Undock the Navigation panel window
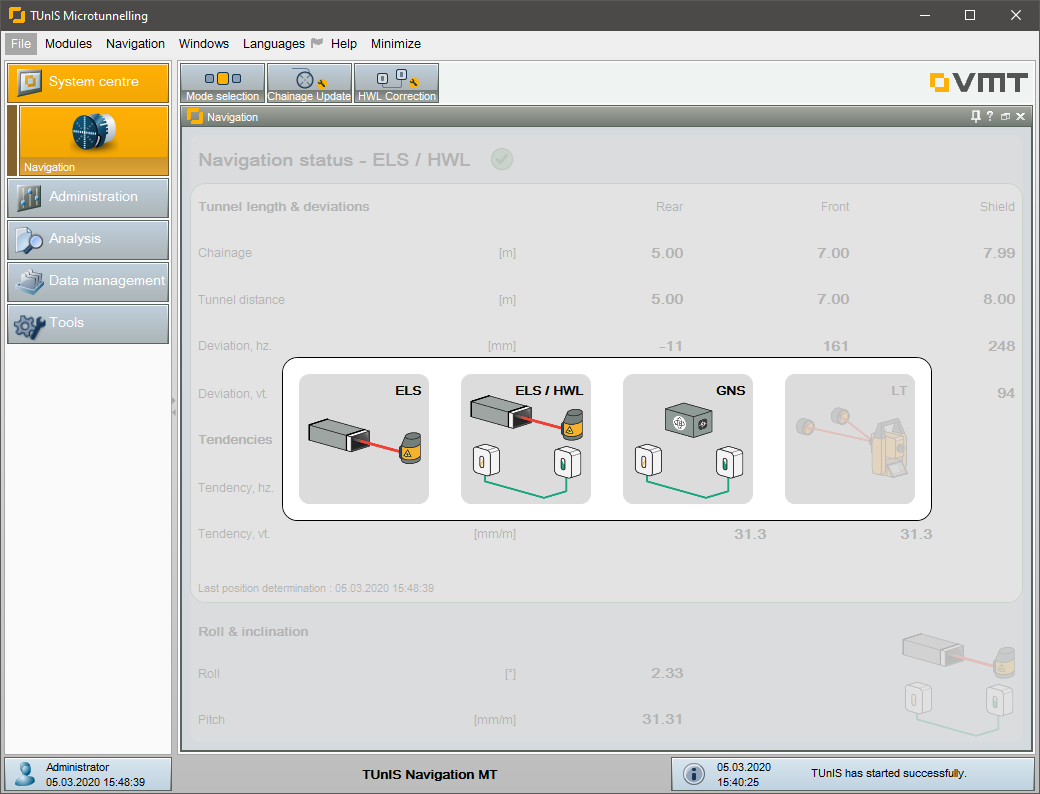This screenshot has width=1040, height=794. coord(1006,117)
